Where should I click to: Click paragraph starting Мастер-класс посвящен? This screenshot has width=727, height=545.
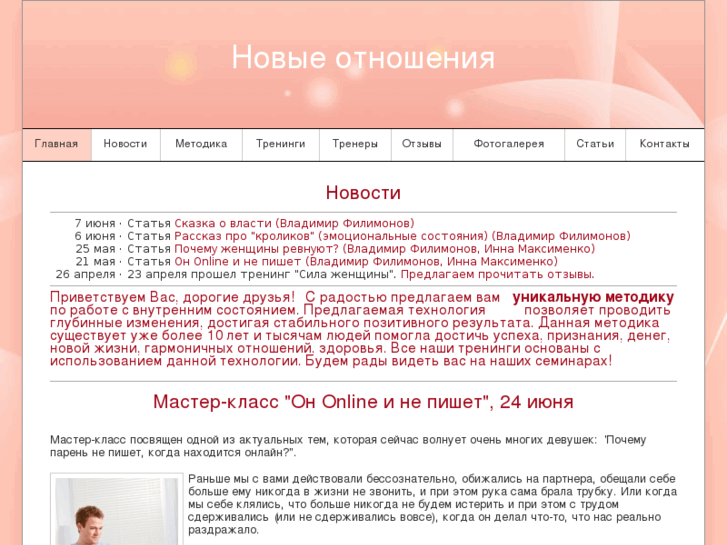coord(348,446)
